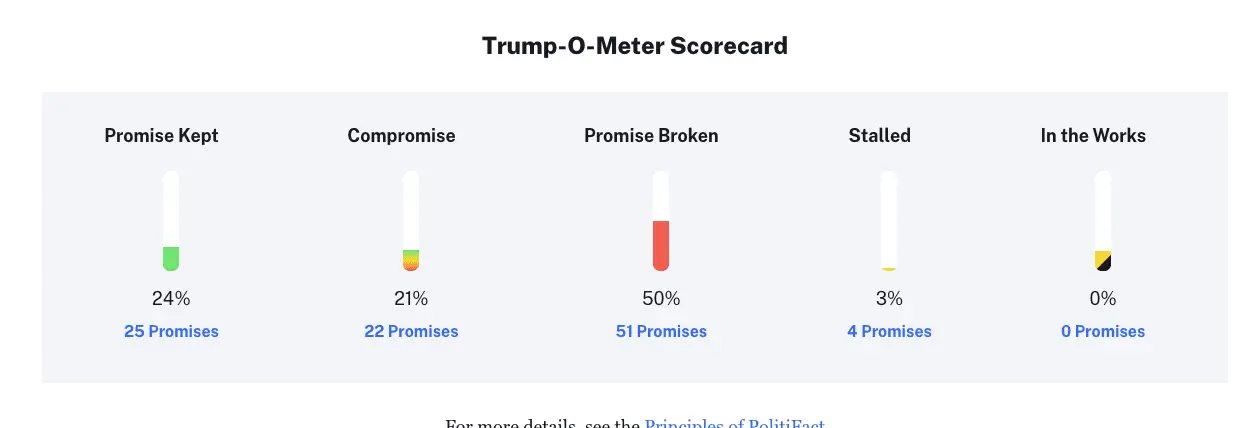Click the Compromise heading

coord(401,136)
